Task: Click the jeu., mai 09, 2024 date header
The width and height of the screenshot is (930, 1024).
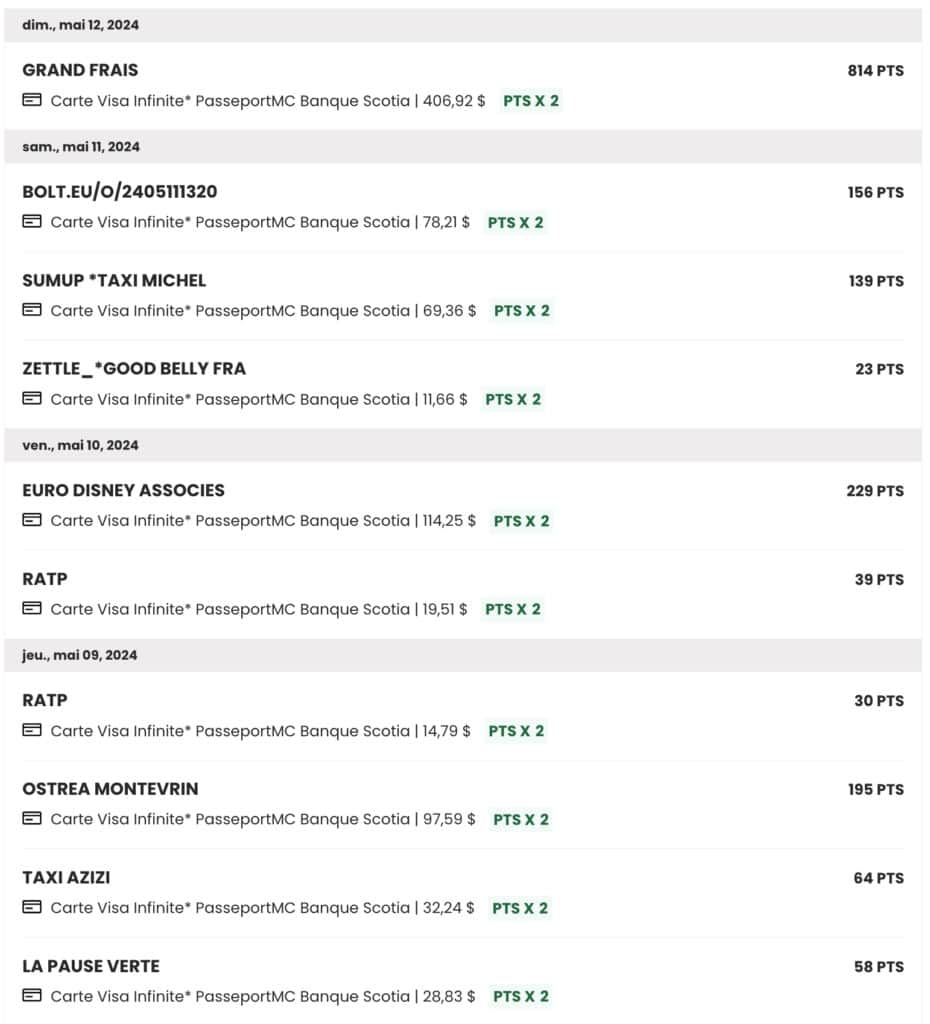Action: [x=80, y=655]
